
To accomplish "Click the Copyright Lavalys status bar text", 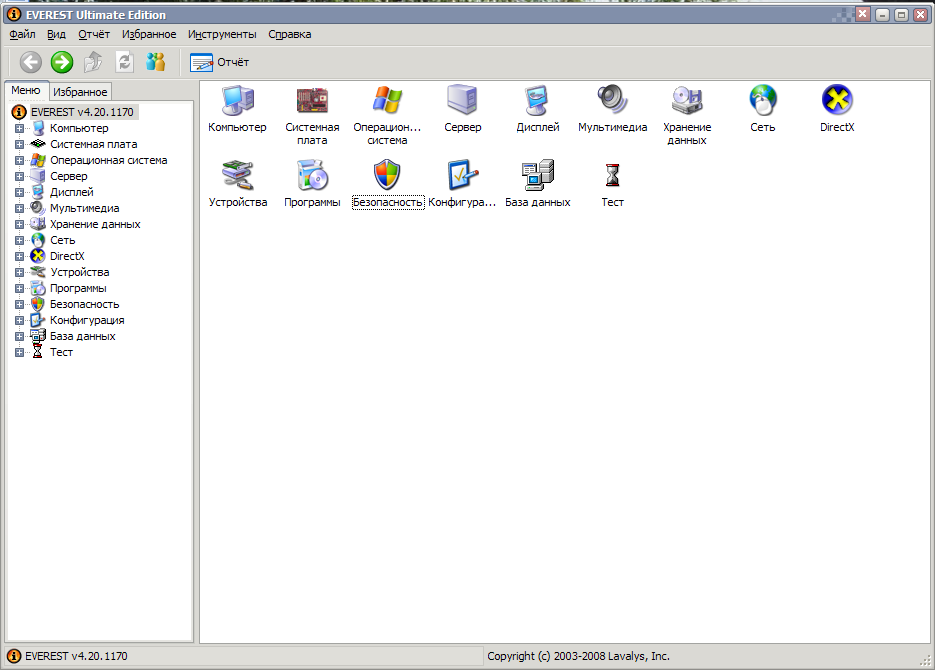I will pos(578,656).
